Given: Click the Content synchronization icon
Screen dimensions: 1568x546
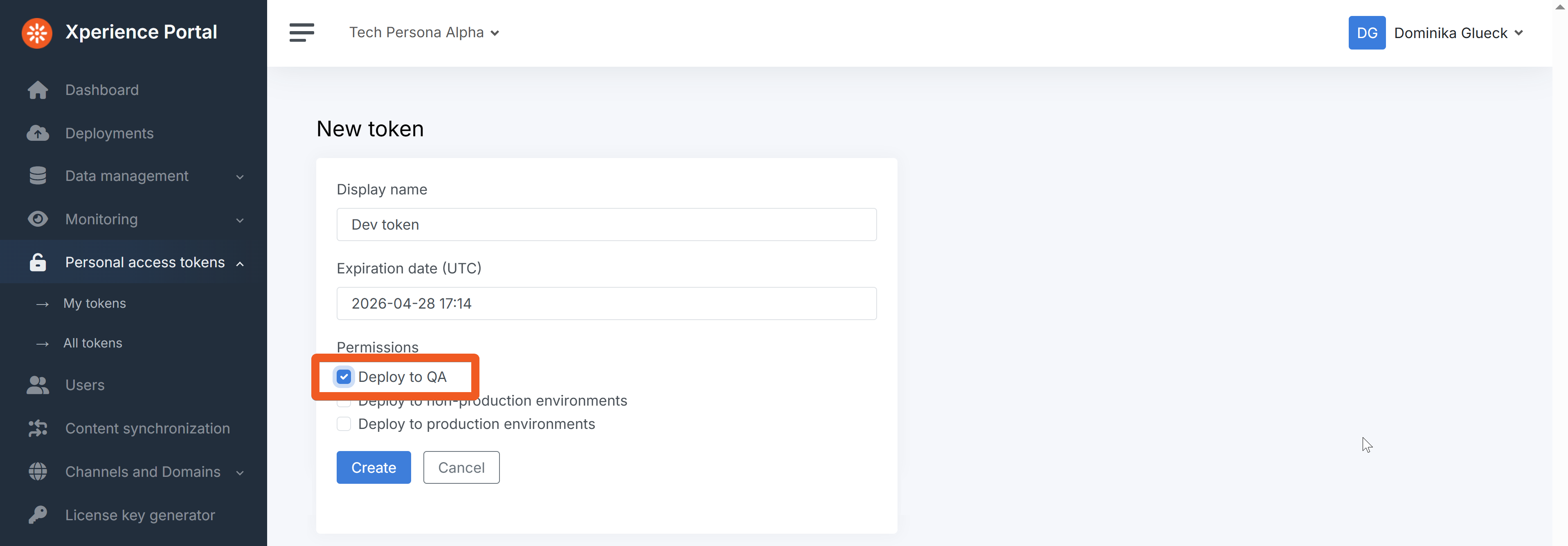Looking at the screenshot, I should [38, 429].
